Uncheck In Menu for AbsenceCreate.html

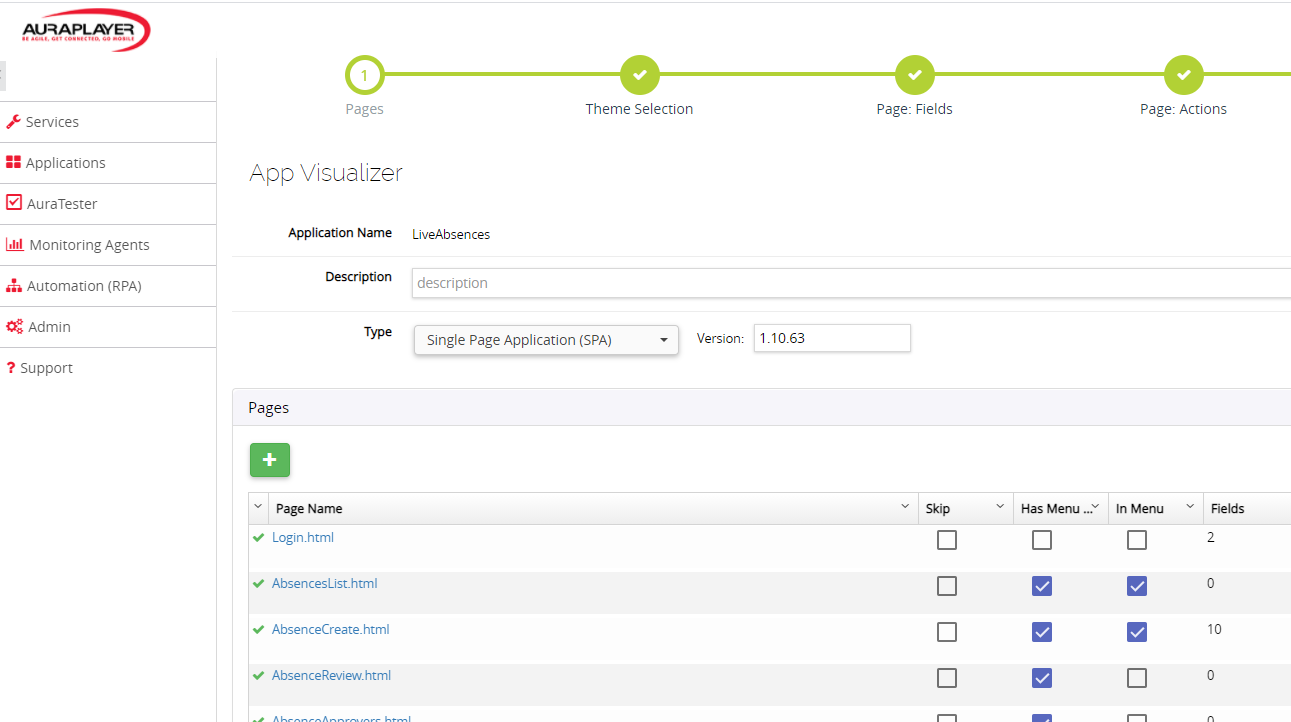coord(1137,632)
